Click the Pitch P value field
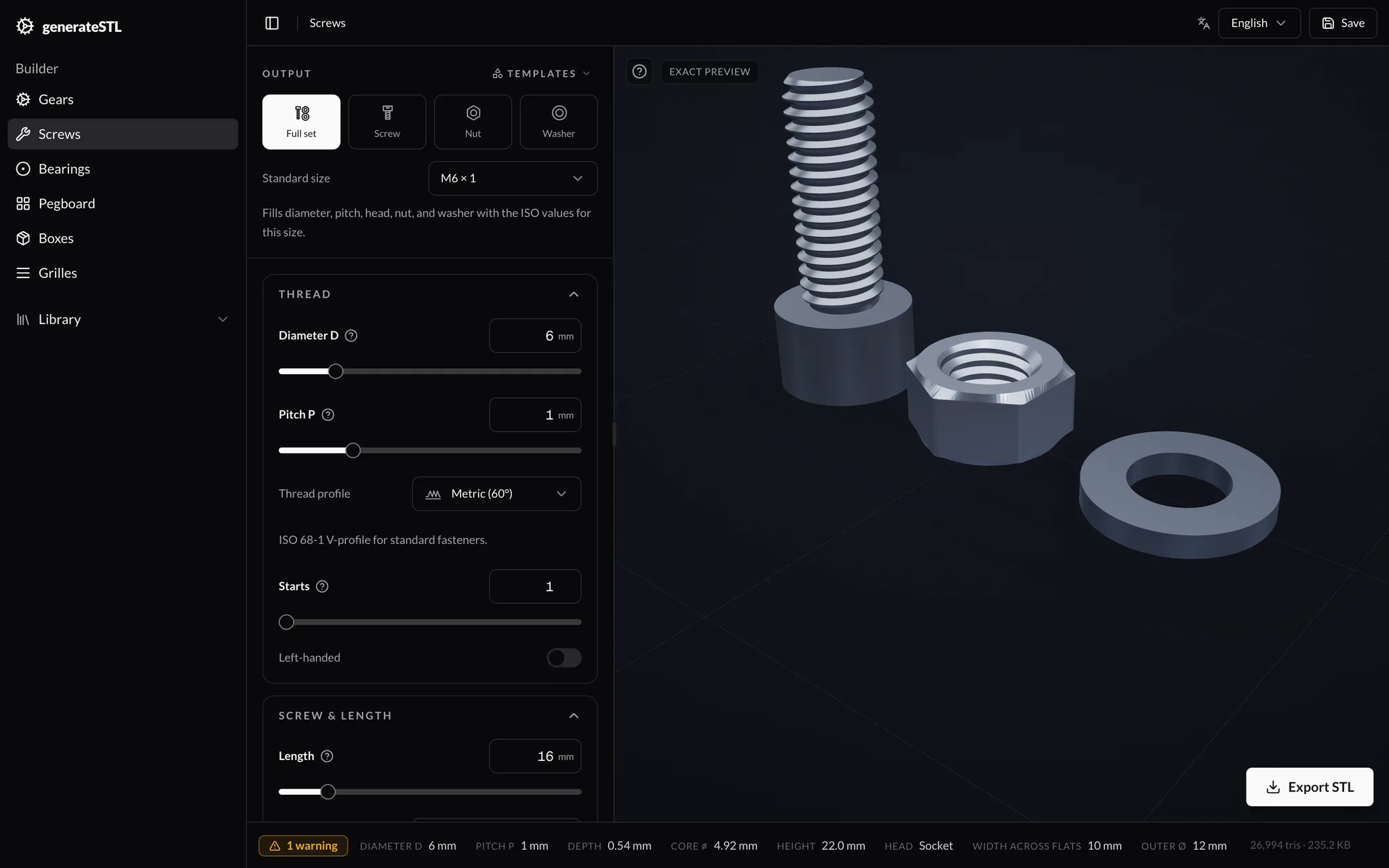The width and height of the screenshot is (1389, 868). pyautogui.click(x=535, y=414)
